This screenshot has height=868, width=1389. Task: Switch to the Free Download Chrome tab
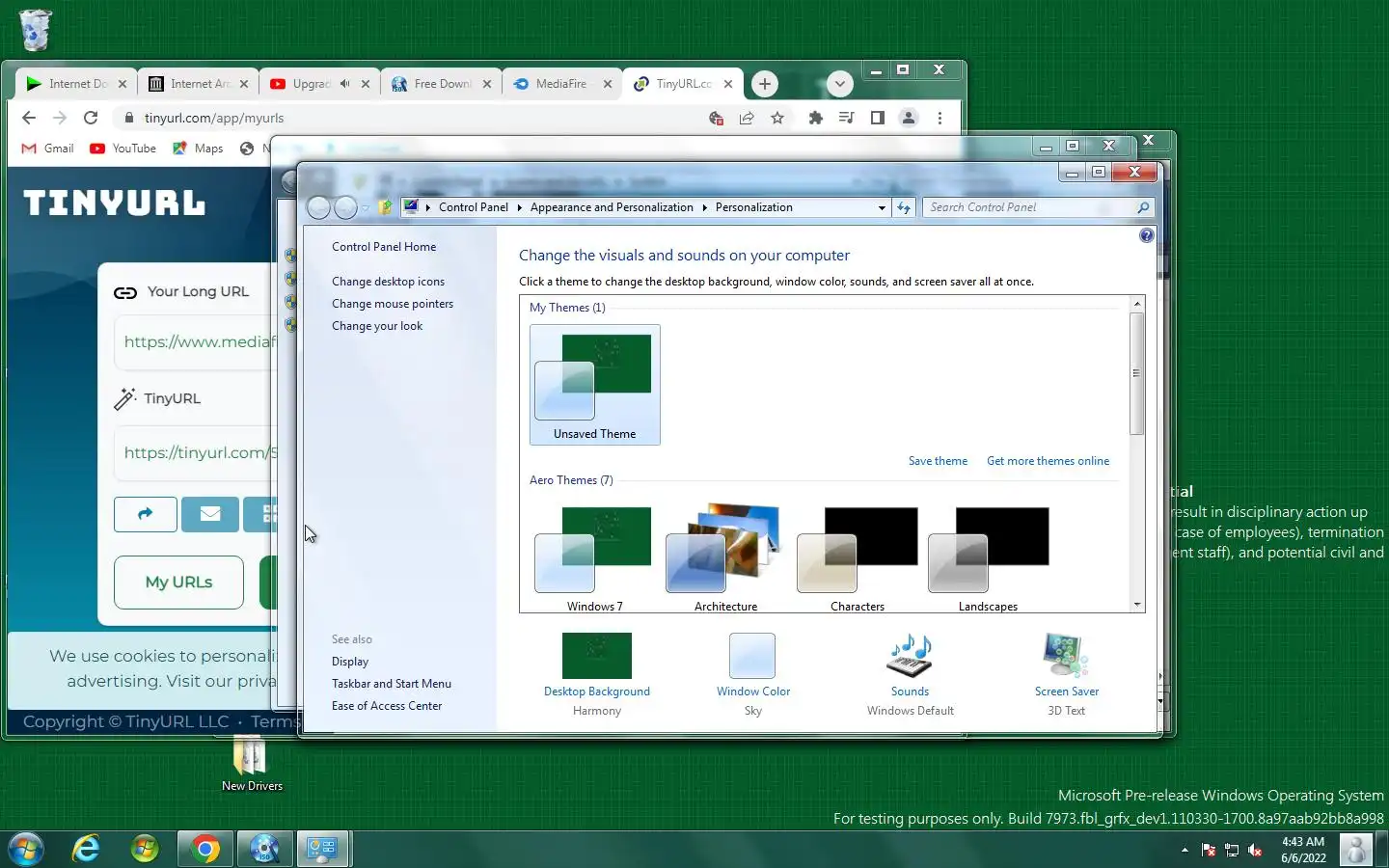(x=441, y=84)
